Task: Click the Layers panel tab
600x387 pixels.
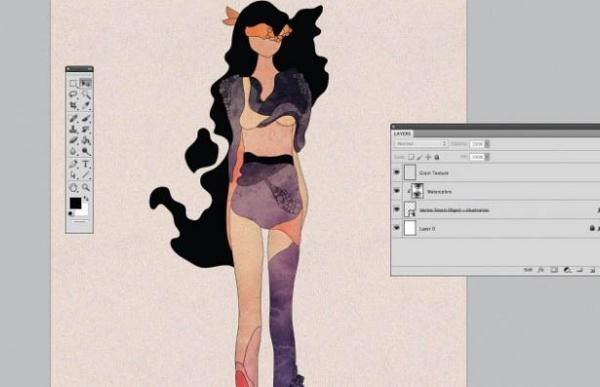Action: coord(402,134)
